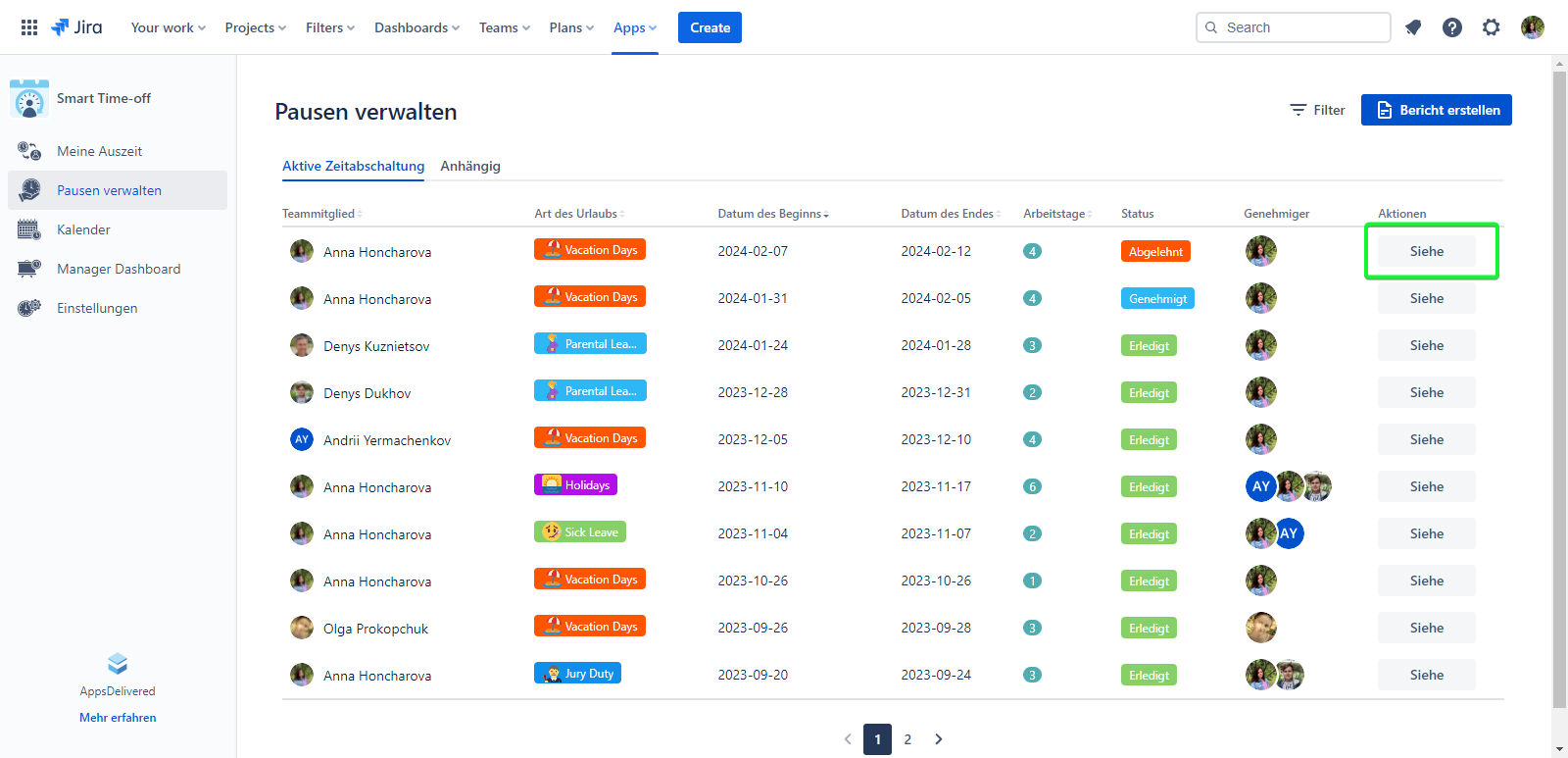Sort table by Arbeitstage column

(1056, 214)
